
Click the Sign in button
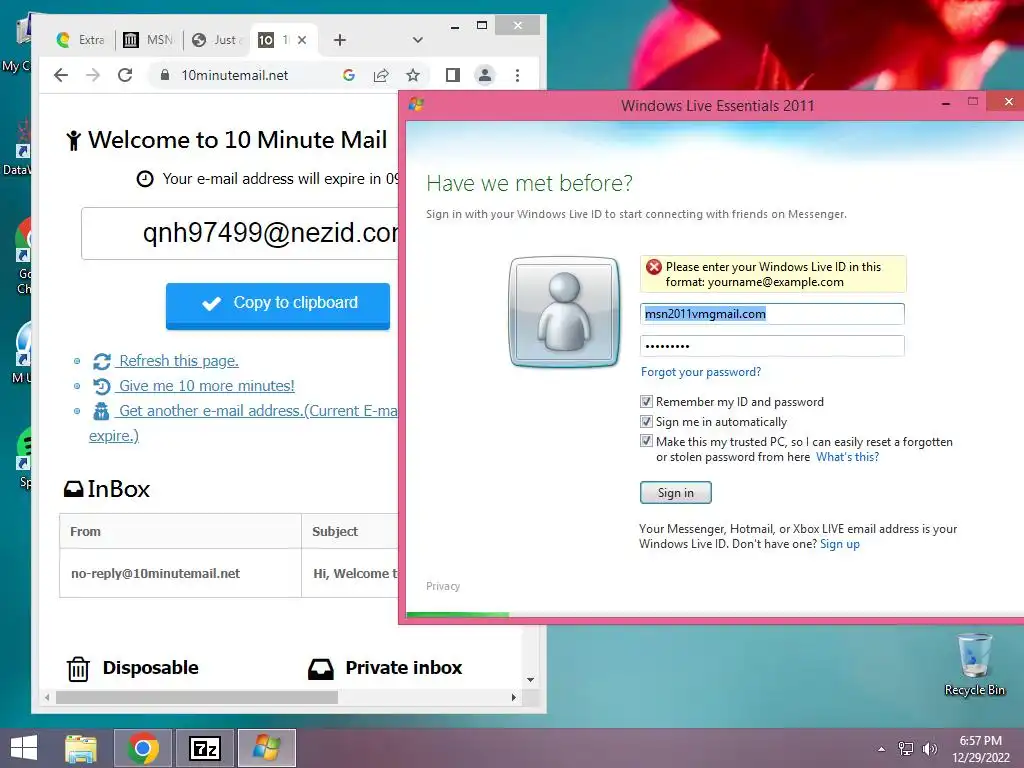coord(676,493)
